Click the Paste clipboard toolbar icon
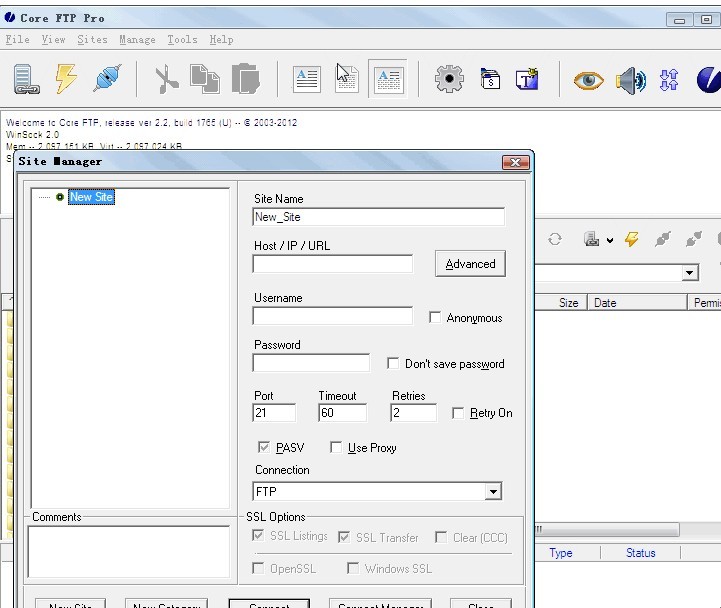 246,79
